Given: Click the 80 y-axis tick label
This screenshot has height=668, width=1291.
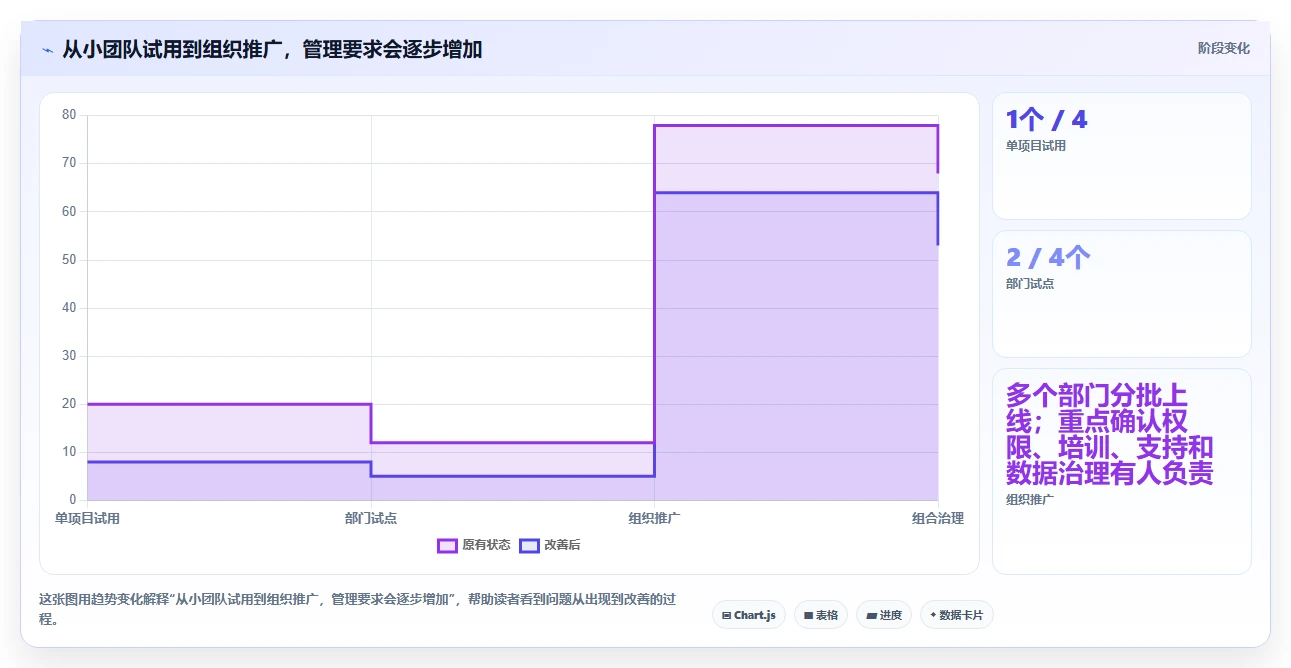Looking at the screenshot, I should tap(69, 115).
